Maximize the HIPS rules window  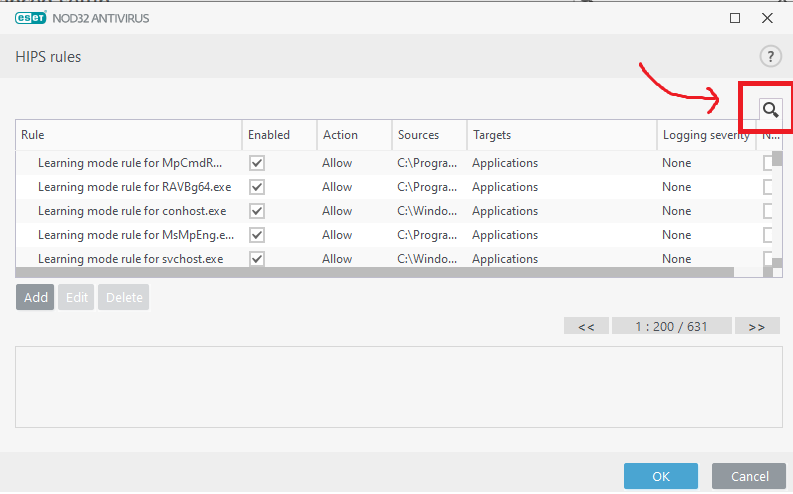click(735, 18)
